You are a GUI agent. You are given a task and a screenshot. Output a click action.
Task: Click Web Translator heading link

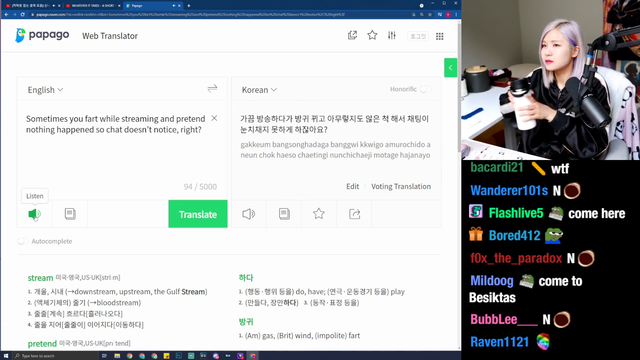[x=110, y=36]
